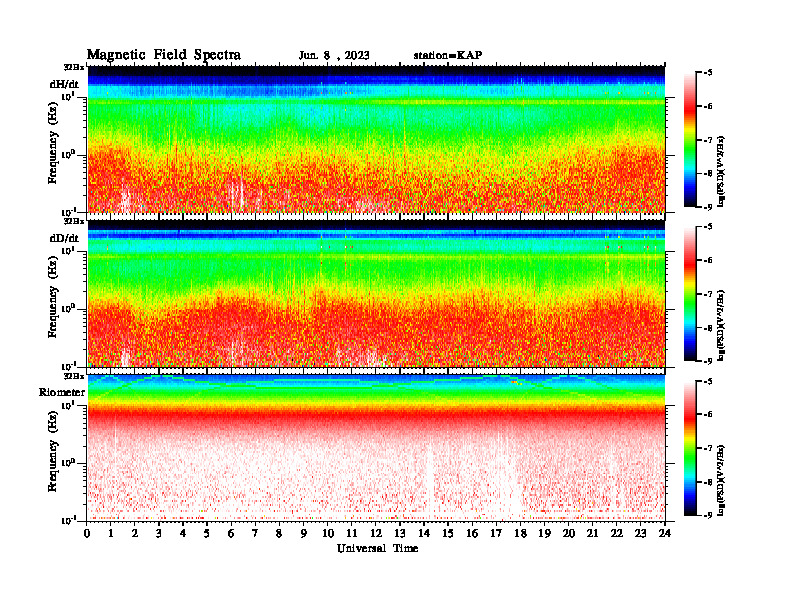Click the dH/dt panel label
Screen dimensions: 792x612
64,84
